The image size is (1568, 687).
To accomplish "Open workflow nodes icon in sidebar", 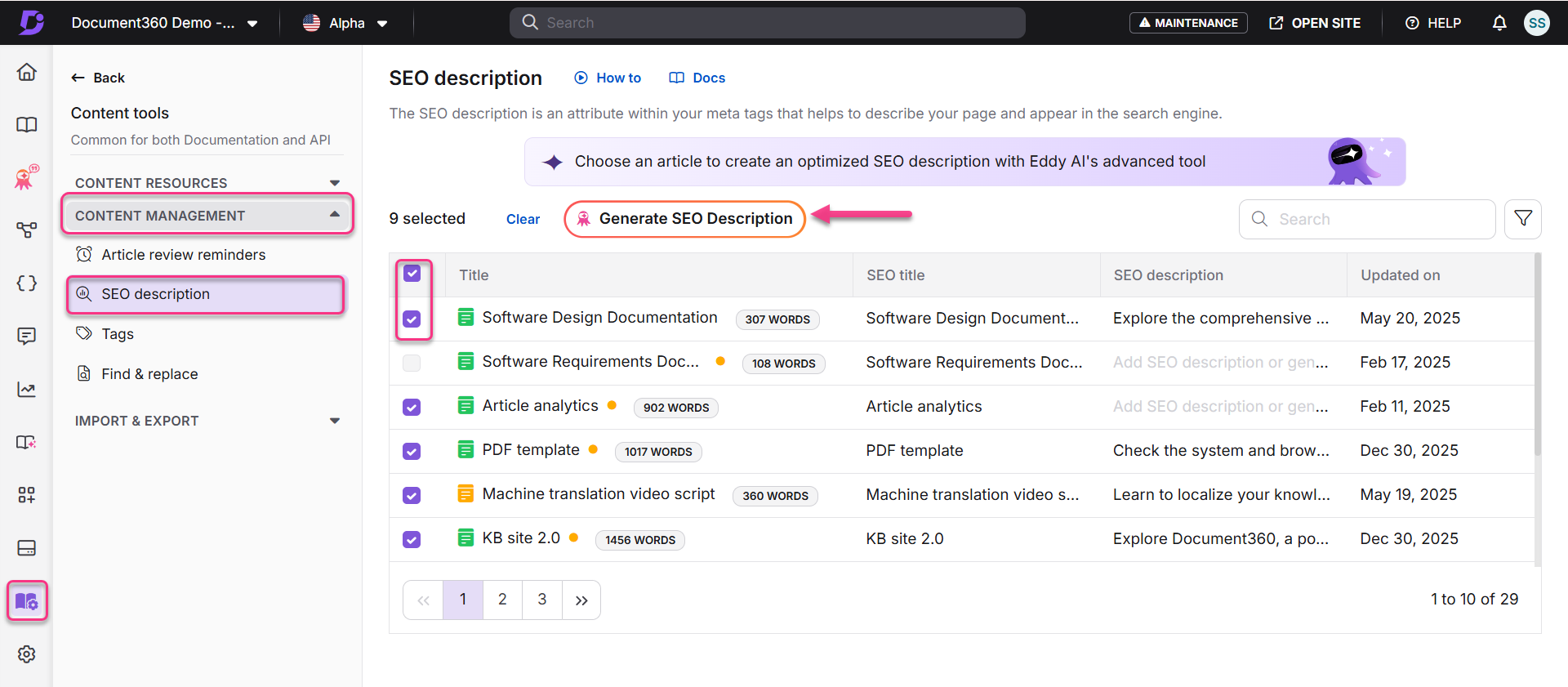I will tap(27, 230).
